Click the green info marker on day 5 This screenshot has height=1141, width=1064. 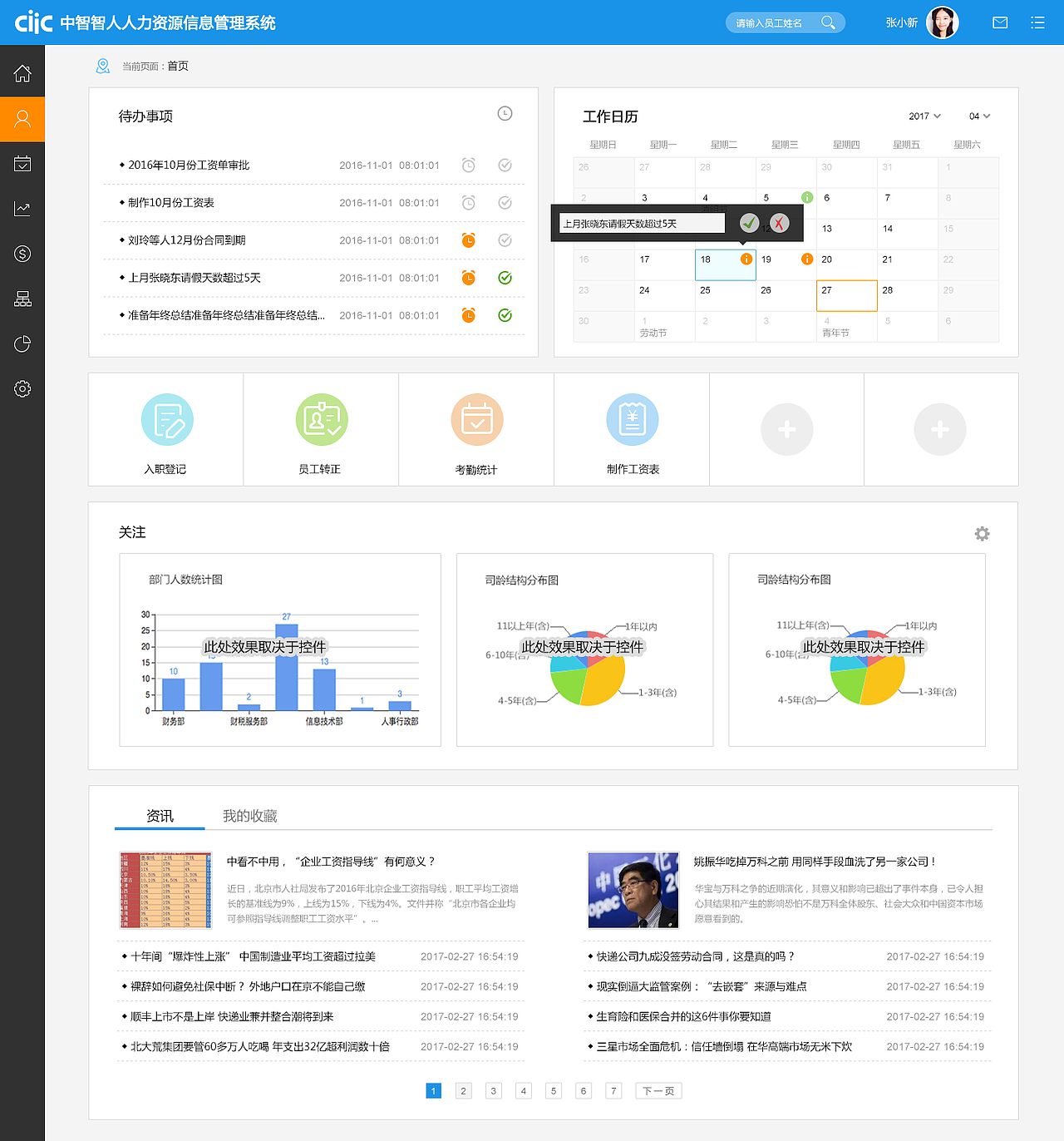pos(806,197)
